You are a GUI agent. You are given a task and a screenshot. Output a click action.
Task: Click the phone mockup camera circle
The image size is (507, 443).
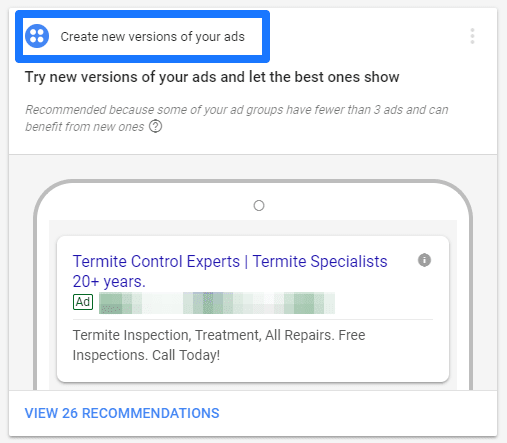pos(259,206)
